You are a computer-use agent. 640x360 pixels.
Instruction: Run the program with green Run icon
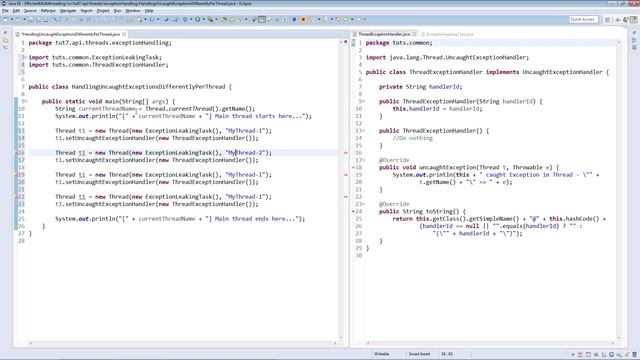[x=198, y=19]
